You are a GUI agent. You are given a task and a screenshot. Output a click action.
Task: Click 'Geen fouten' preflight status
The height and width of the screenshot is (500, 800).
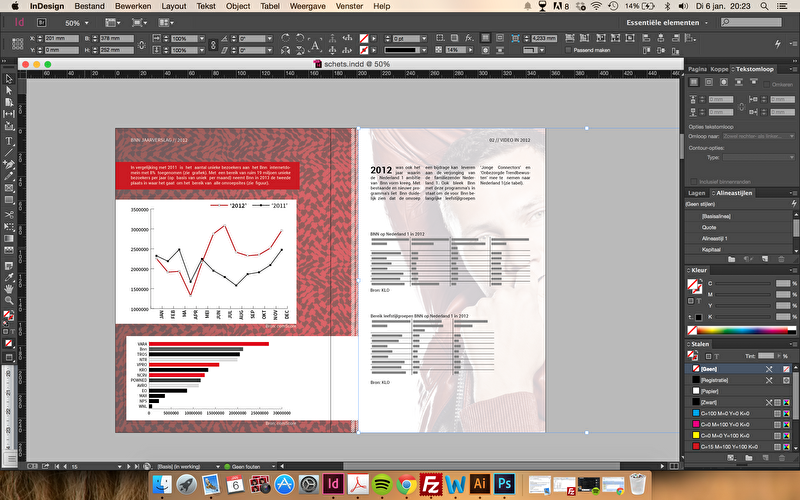click(x=245, y=466)
